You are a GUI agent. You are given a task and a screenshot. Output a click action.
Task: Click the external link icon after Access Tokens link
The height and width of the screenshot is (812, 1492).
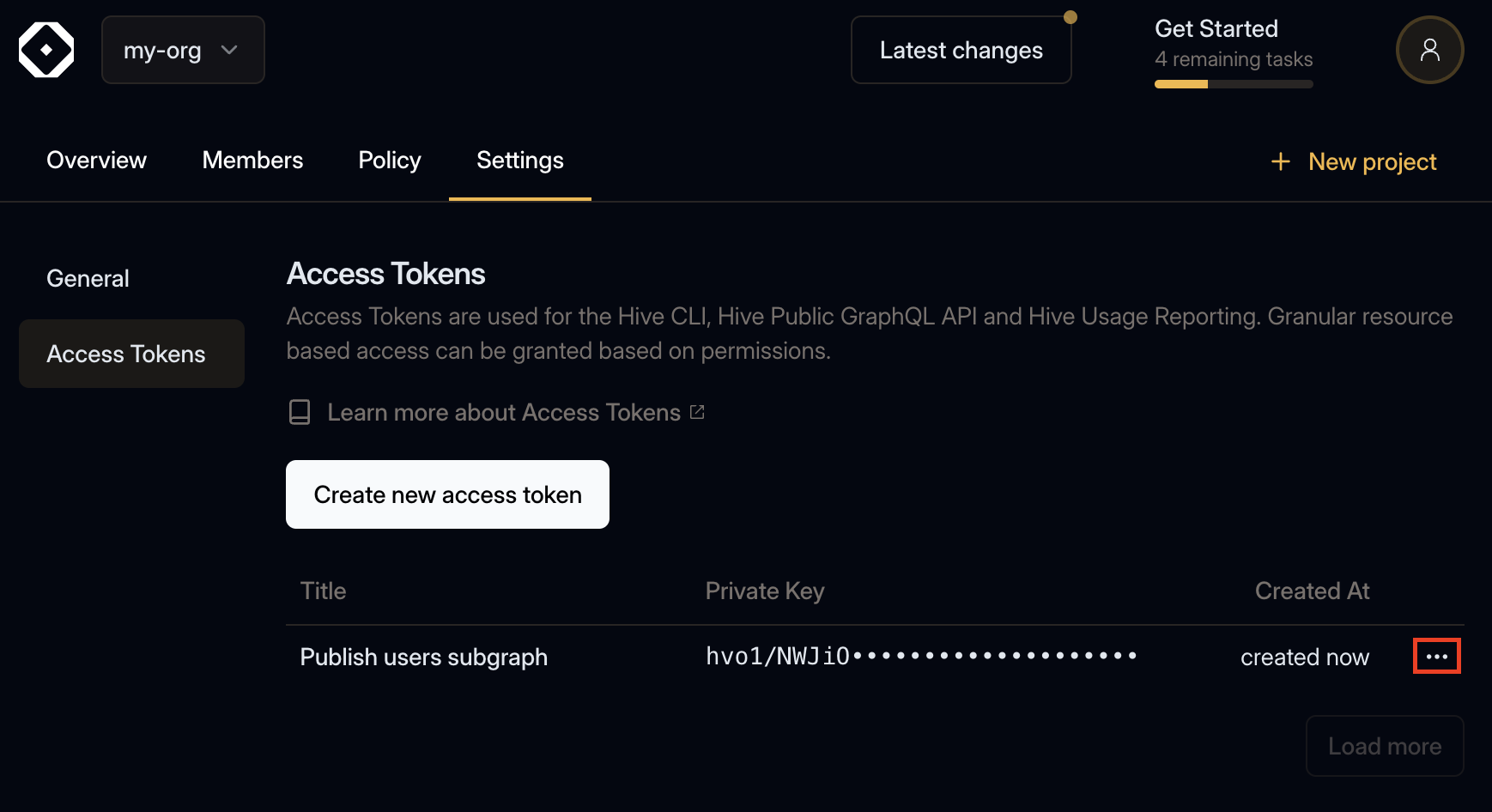coord(697,411)
